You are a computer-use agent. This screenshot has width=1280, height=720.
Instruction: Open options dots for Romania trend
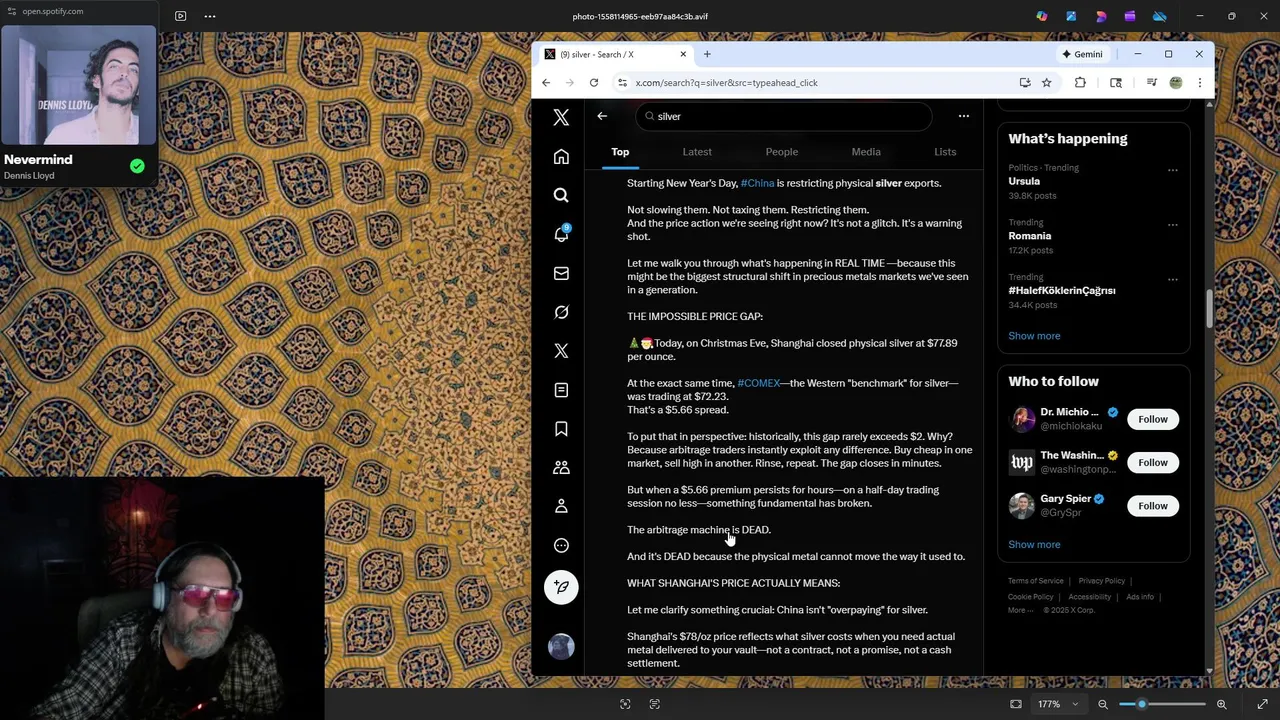tap(1172, 225)
